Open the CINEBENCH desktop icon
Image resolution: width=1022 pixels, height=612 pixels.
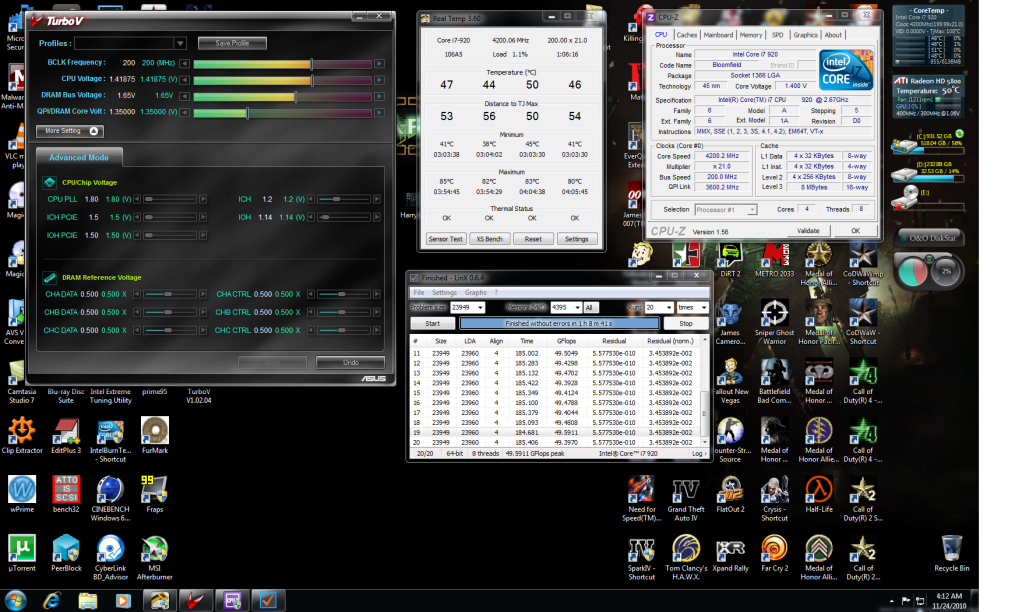(110, 499)
